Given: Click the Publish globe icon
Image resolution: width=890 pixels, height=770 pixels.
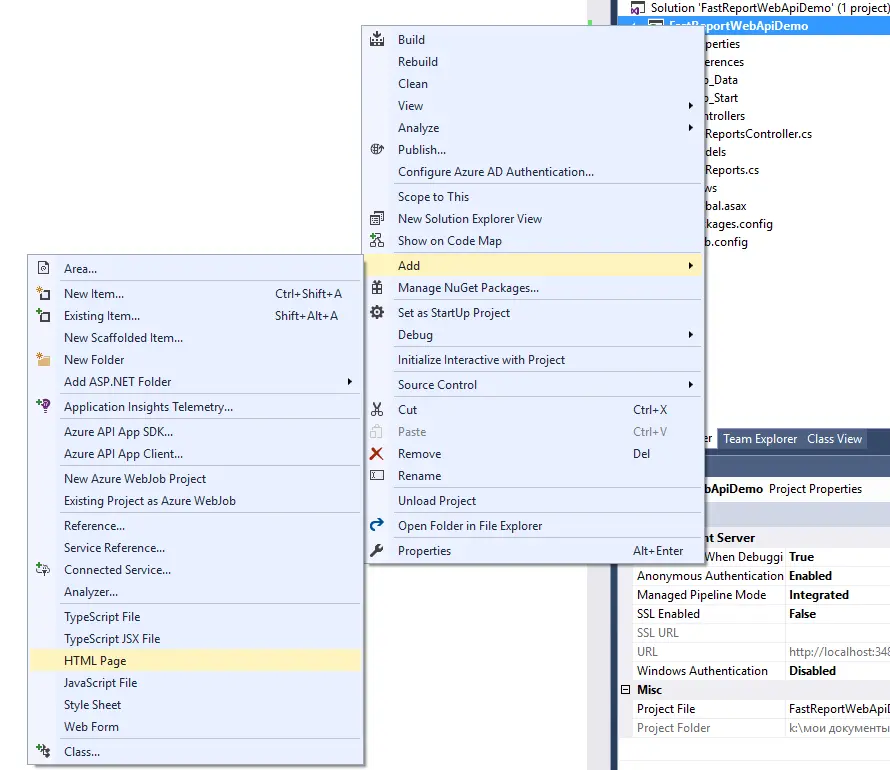Looking at the screenshot, I should (375, 149).
